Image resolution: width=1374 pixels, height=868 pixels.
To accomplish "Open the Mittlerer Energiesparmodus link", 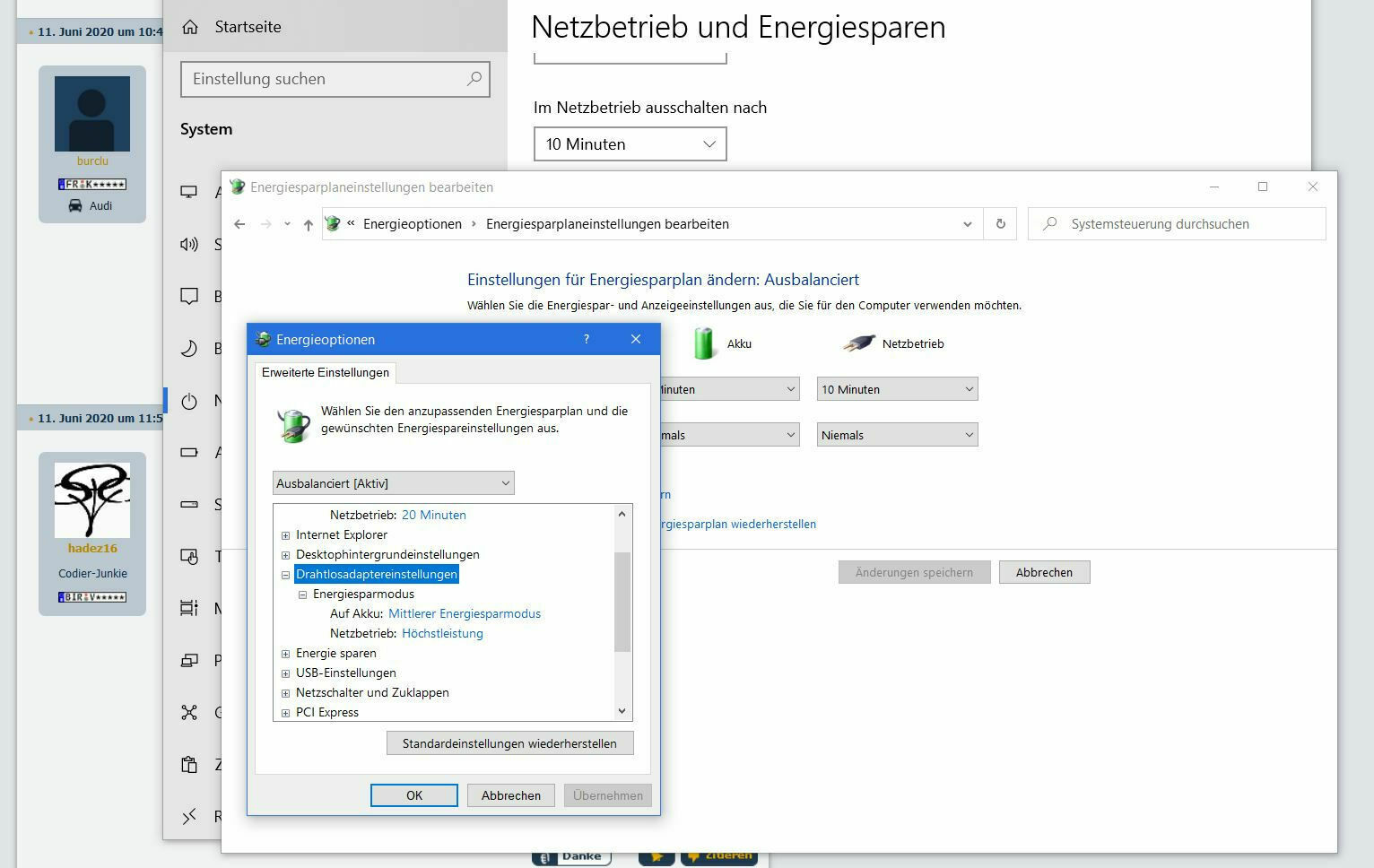I will [x=464, y=613].
